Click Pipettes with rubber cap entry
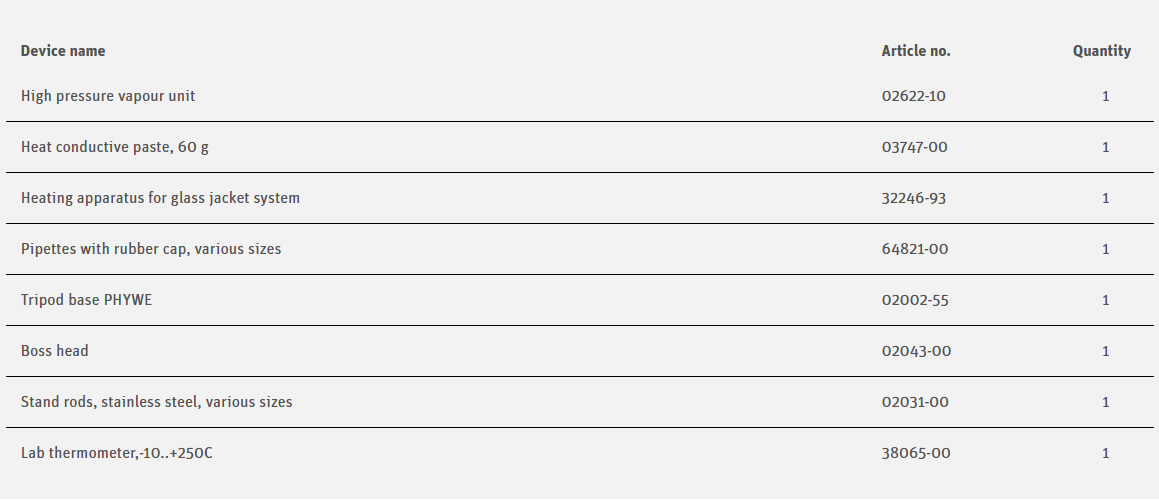 (151, 249)
